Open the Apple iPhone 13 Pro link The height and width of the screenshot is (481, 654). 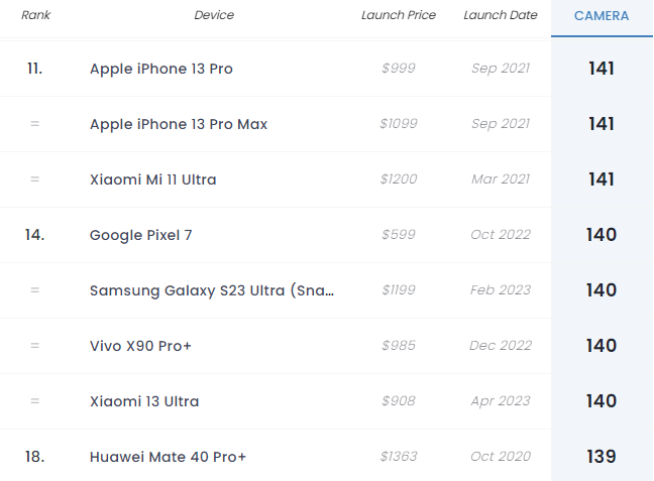tap(161, 69)
